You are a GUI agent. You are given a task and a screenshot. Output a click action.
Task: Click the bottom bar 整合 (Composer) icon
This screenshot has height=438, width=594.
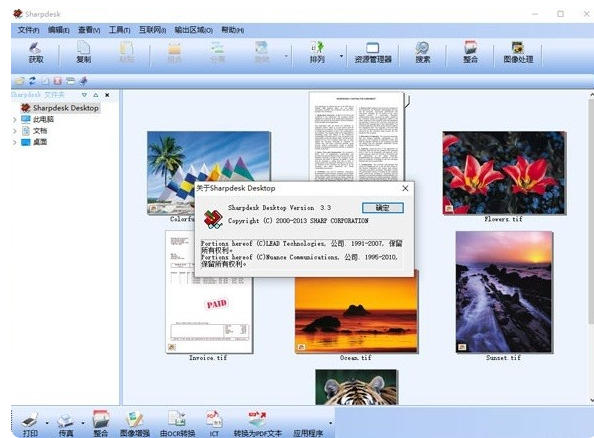point(101,424)
